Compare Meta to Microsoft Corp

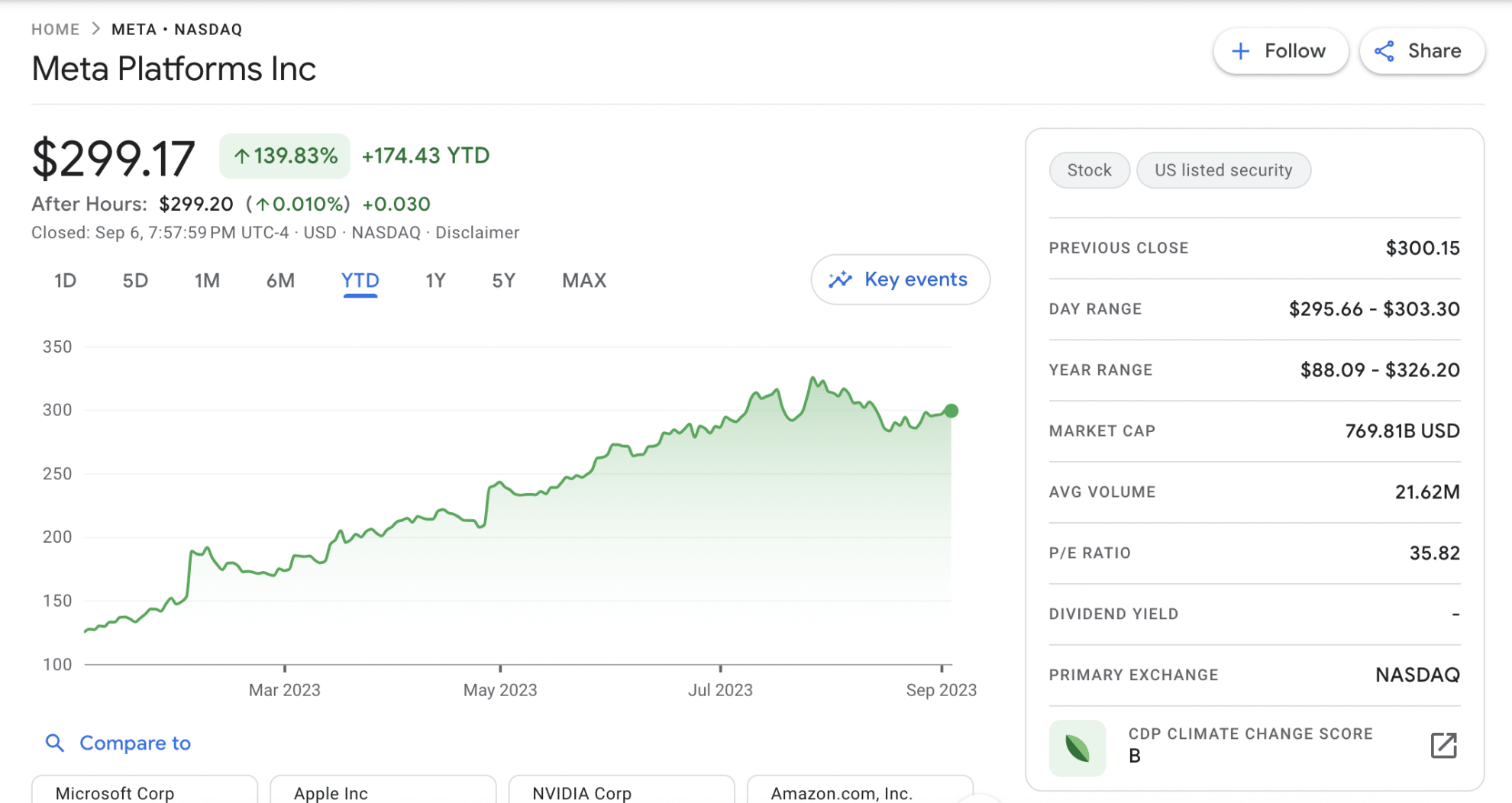click(x=144, y=792)
